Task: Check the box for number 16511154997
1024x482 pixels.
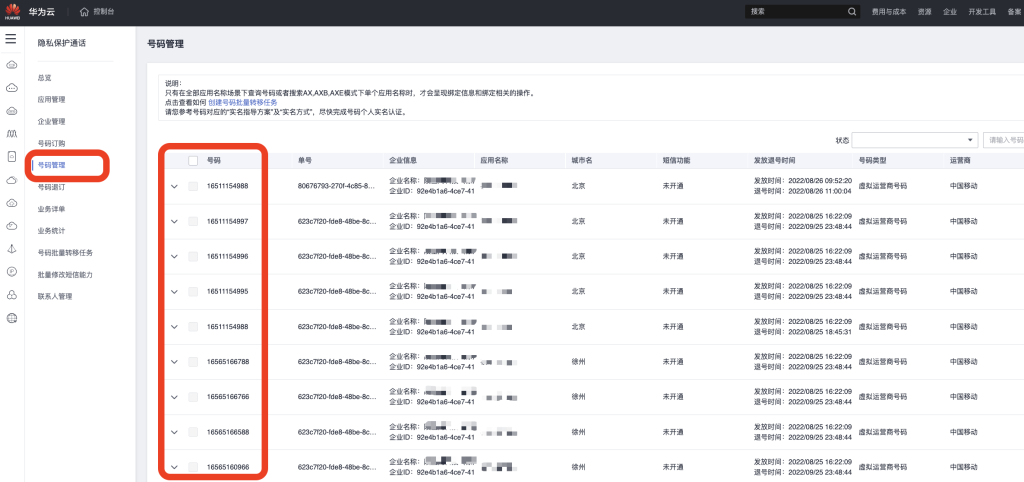Action: (193, 221)
